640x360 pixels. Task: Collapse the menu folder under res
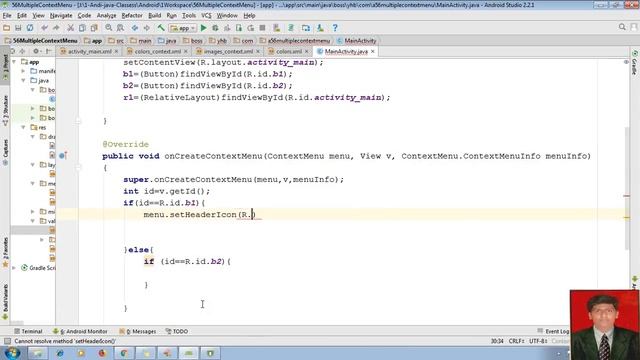point(33,184)
